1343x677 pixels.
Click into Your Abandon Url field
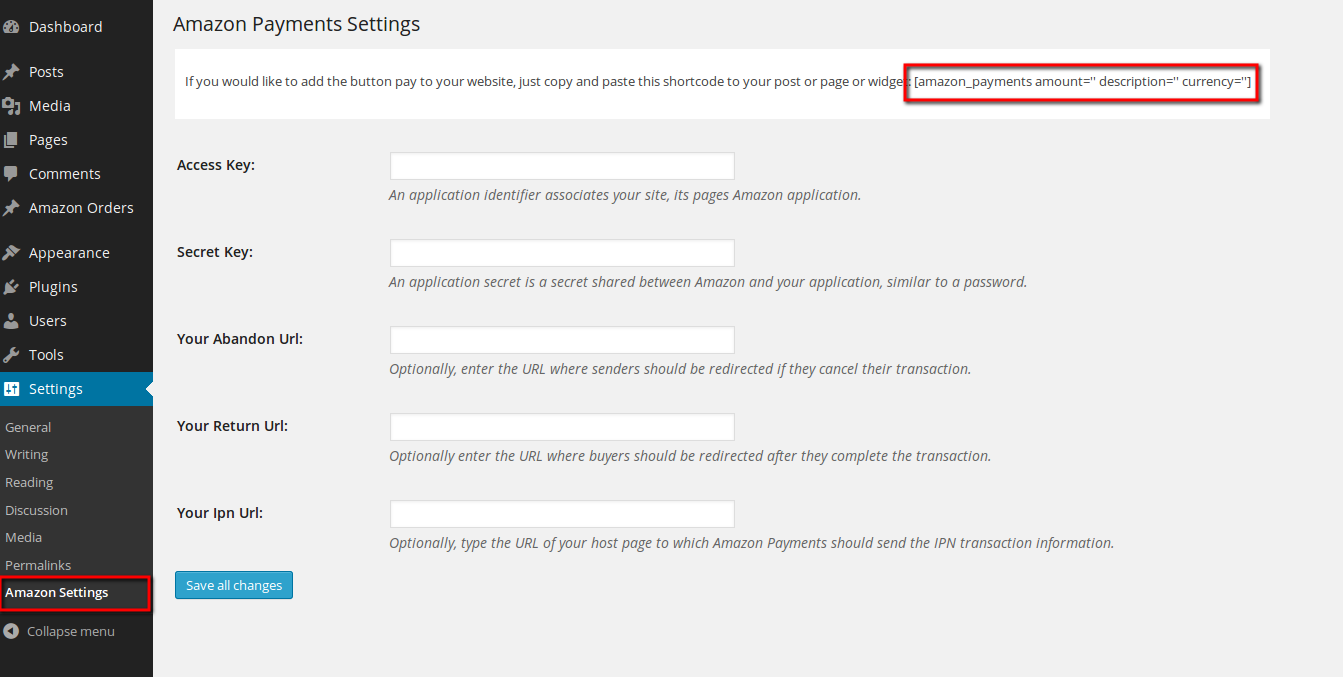(x=562, y=340)
